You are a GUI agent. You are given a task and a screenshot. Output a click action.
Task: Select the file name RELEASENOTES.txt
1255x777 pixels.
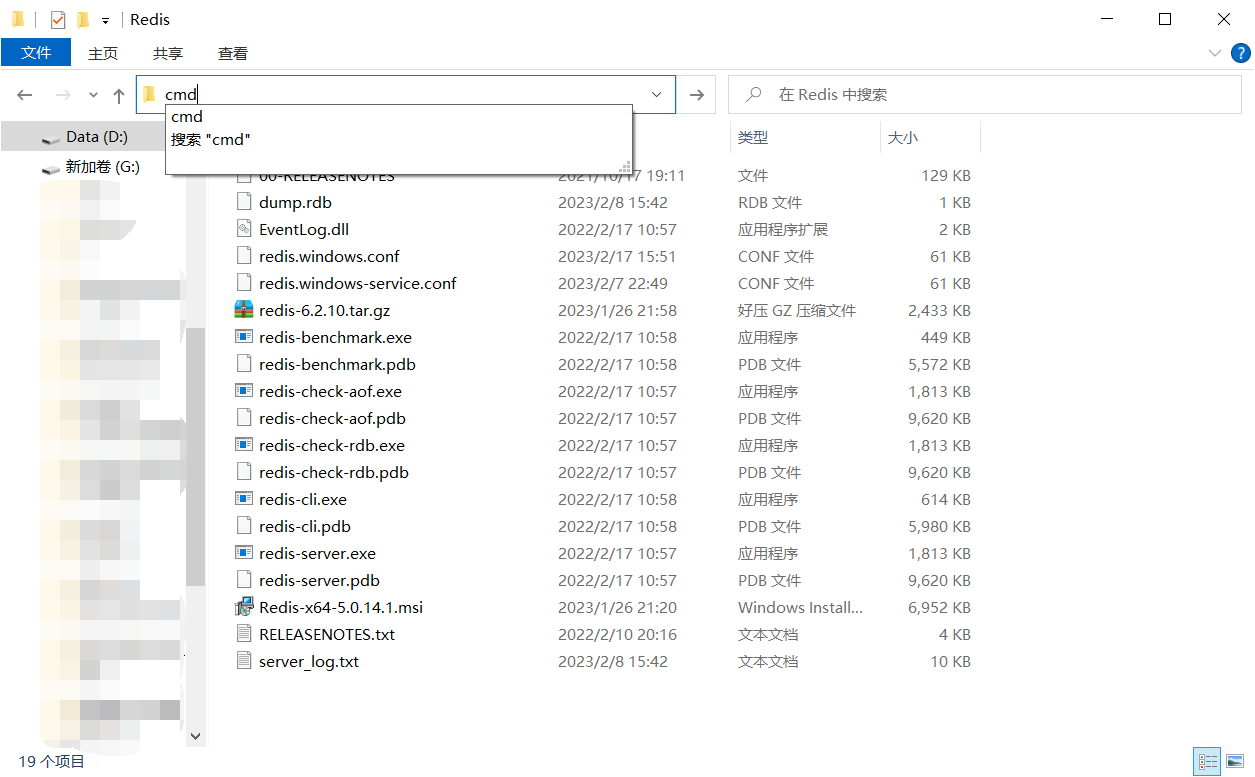tap(327, 634)
